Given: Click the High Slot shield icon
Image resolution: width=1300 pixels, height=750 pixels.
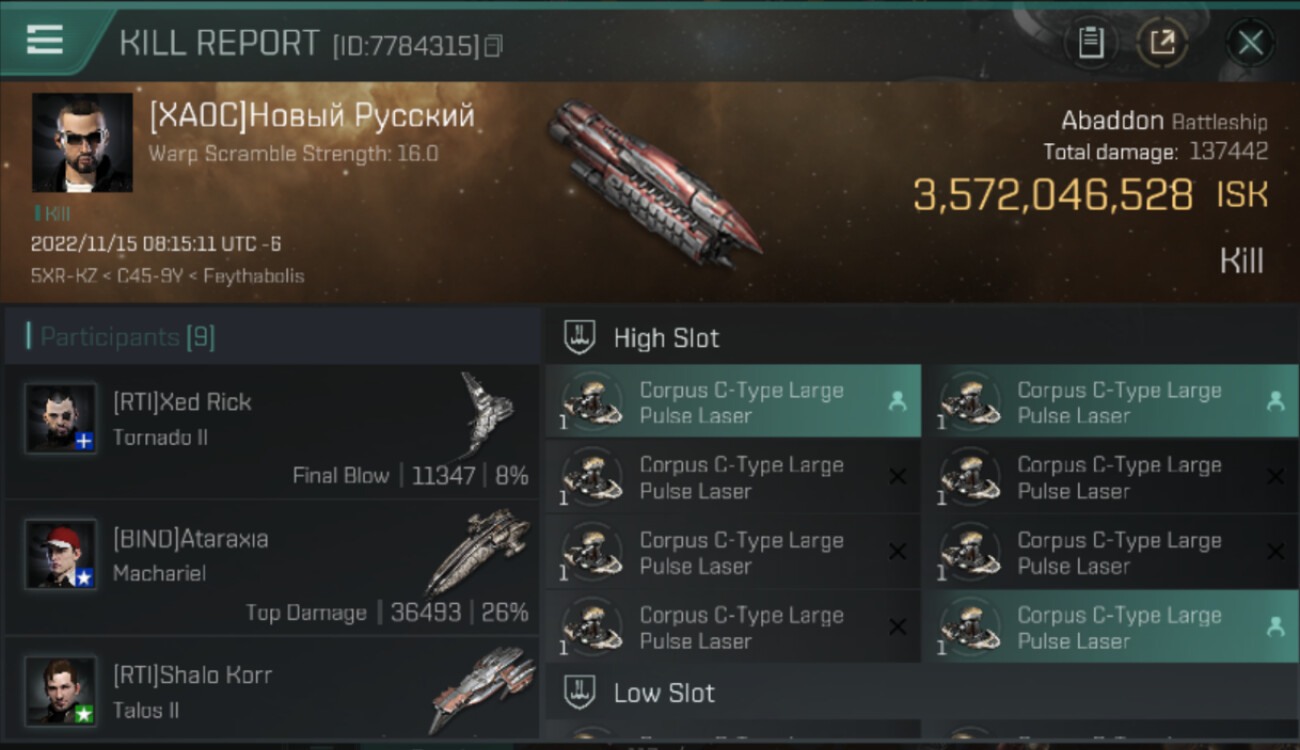Looking at the screenshot, I should pyautogui.click(x=580, y=338).
